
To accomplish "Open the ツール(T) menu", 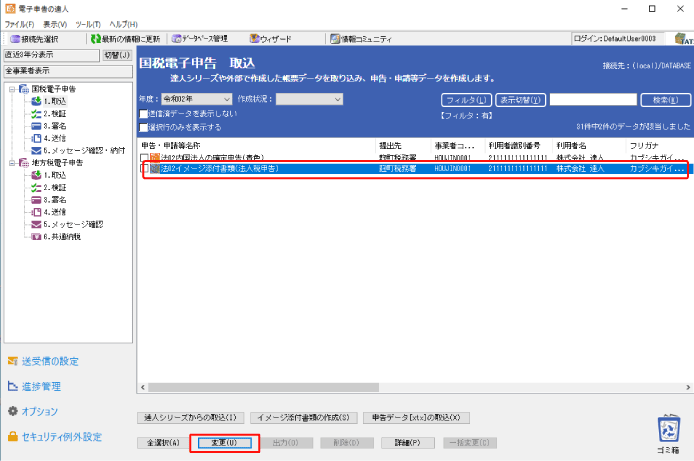I will tap(88, 24).
